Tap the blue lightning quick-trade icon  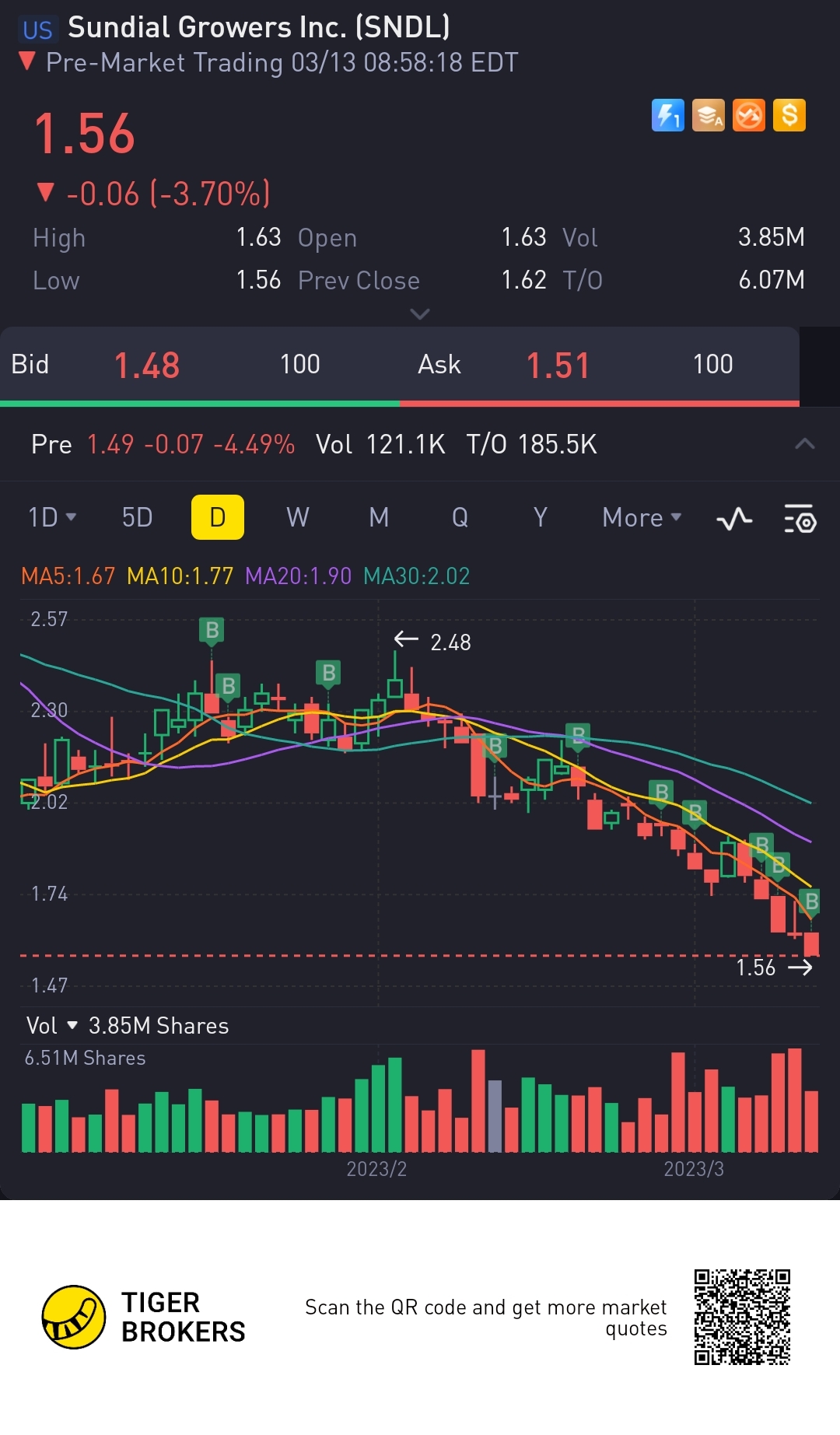[667, 116]
